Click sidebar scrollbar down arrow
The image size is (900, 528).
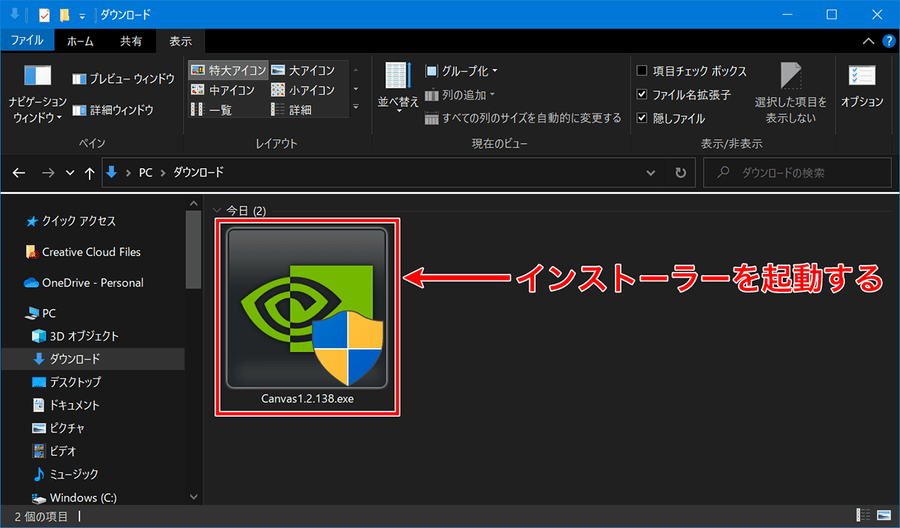click(x=193, y=497)
